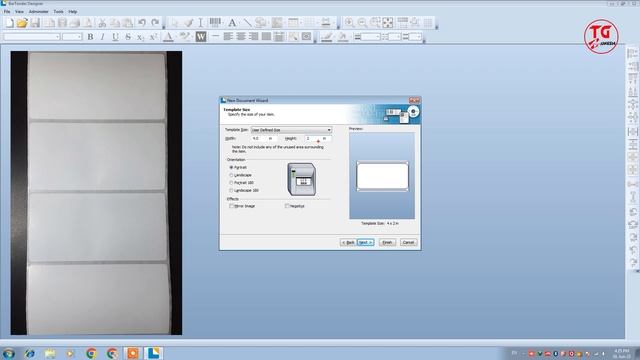The width and height of the screenshot is (640, 360).
Task: Click the fill color bucket icon
Action: [343, 37]
